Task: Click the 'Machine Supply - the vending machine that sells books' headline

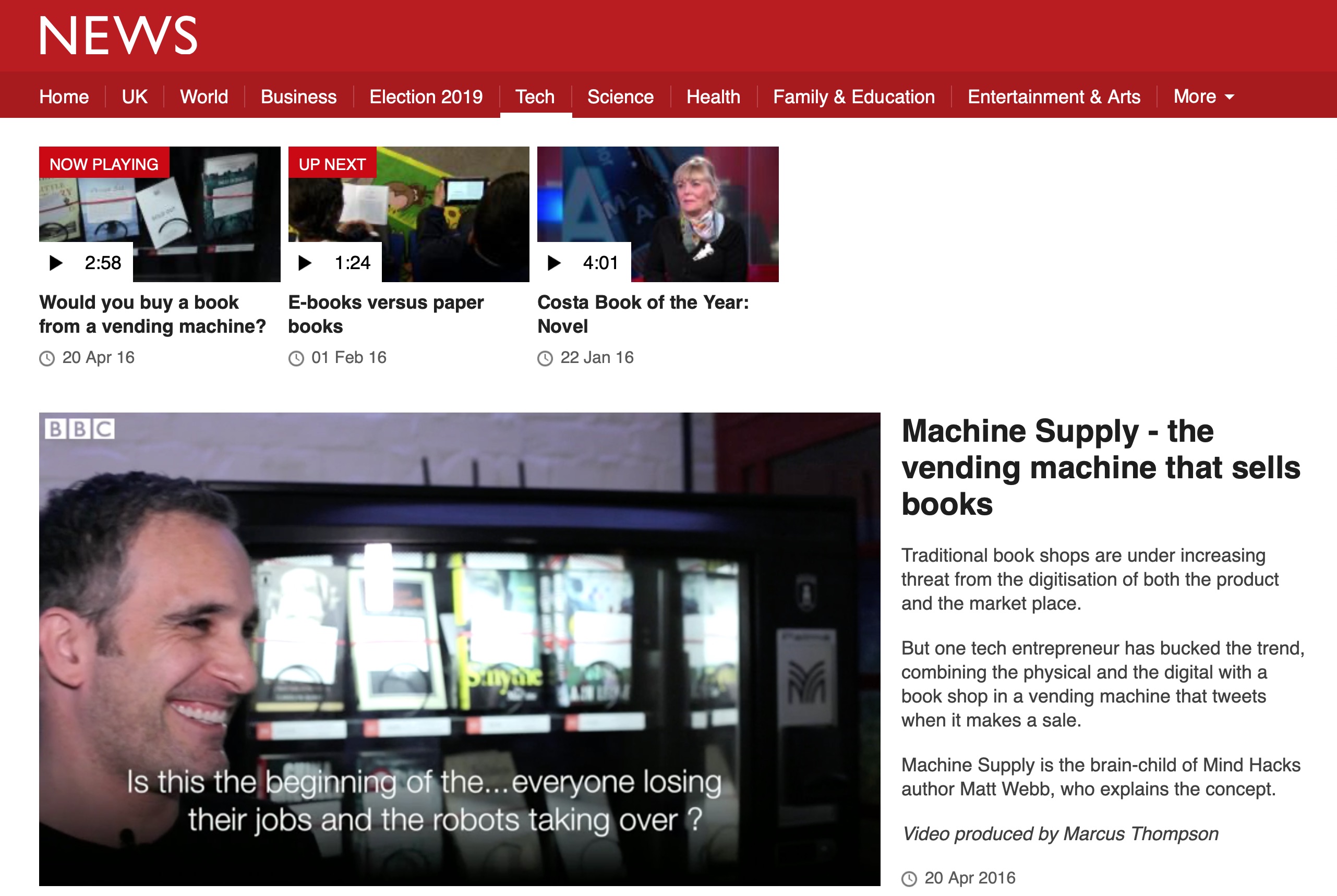Action: tap(1101, 467)
